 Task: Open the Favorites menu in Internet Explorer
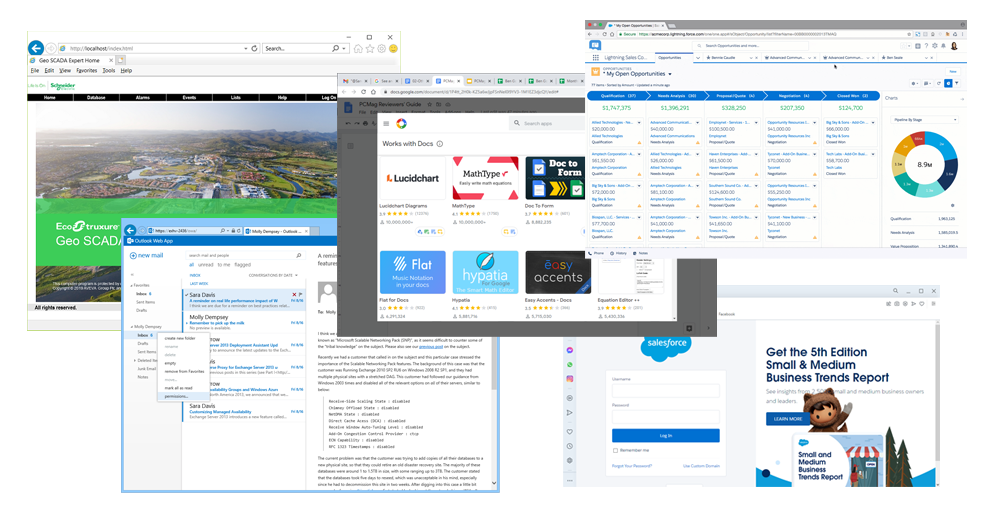[x=87, y=70]
